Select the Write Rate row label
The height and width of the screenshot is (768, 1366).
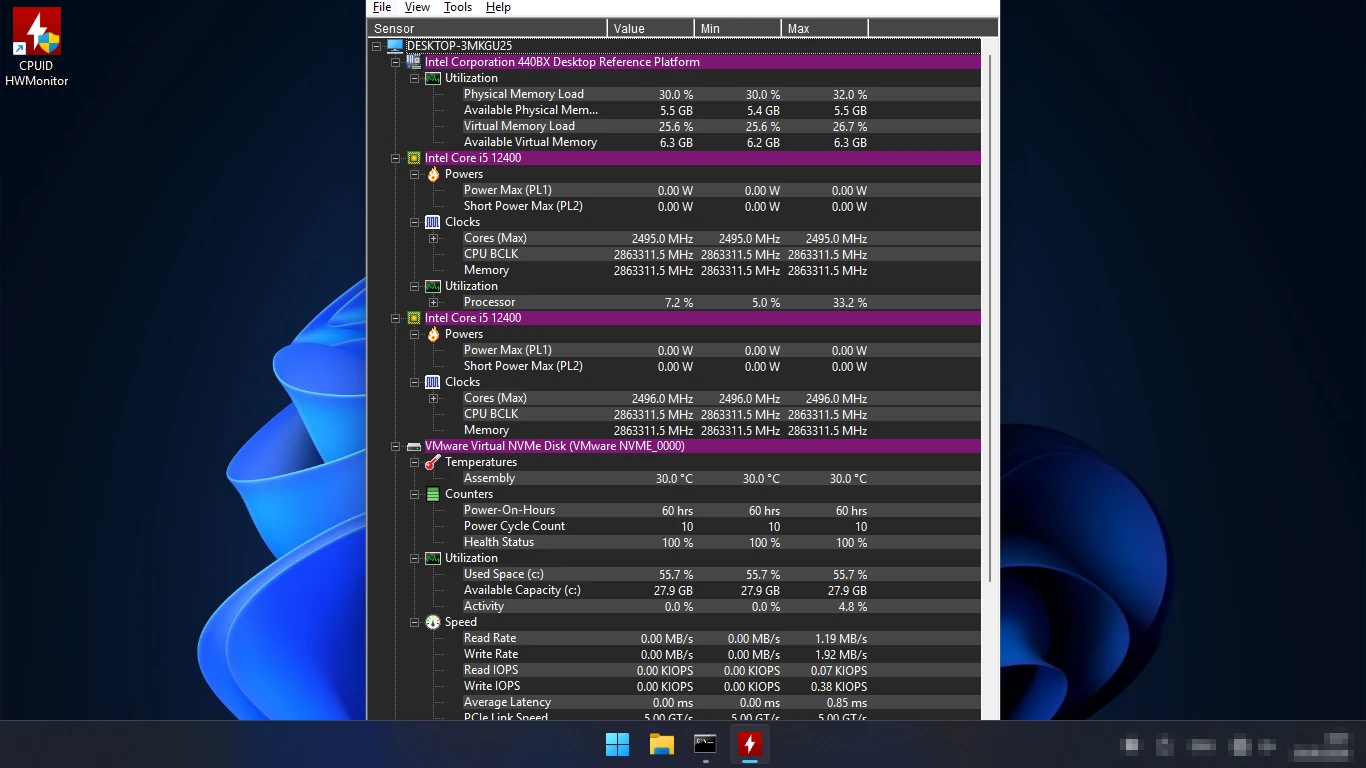[491, 654]
